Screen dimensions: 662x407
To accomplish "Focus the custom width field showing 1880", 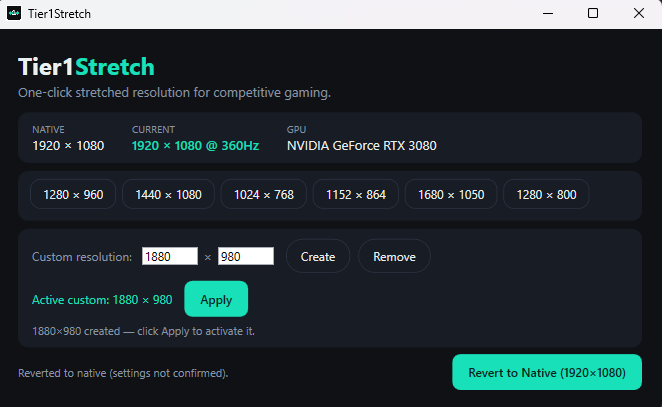I will pos(170,256).
